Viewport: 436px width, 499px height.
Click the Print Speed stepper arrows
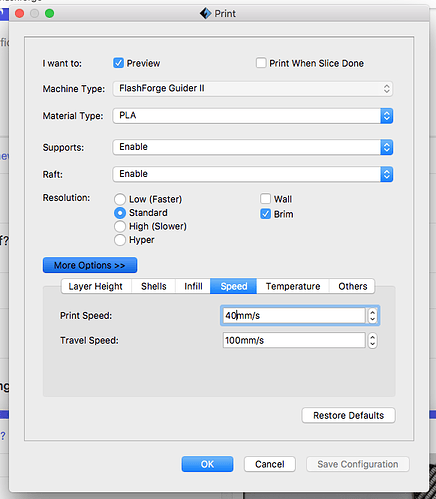tap(372, 315)
